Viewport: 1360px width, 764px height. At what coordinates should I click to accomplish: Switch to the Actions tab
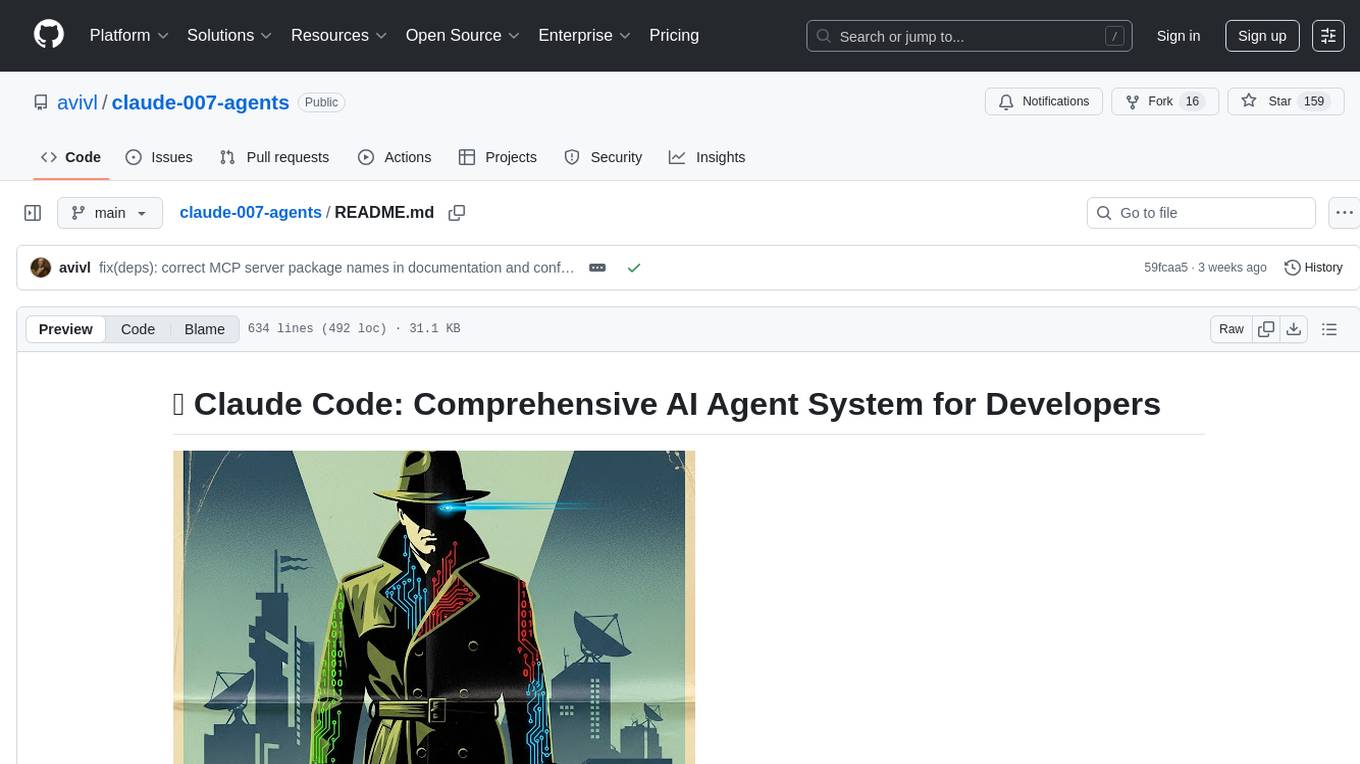(394, 157)
